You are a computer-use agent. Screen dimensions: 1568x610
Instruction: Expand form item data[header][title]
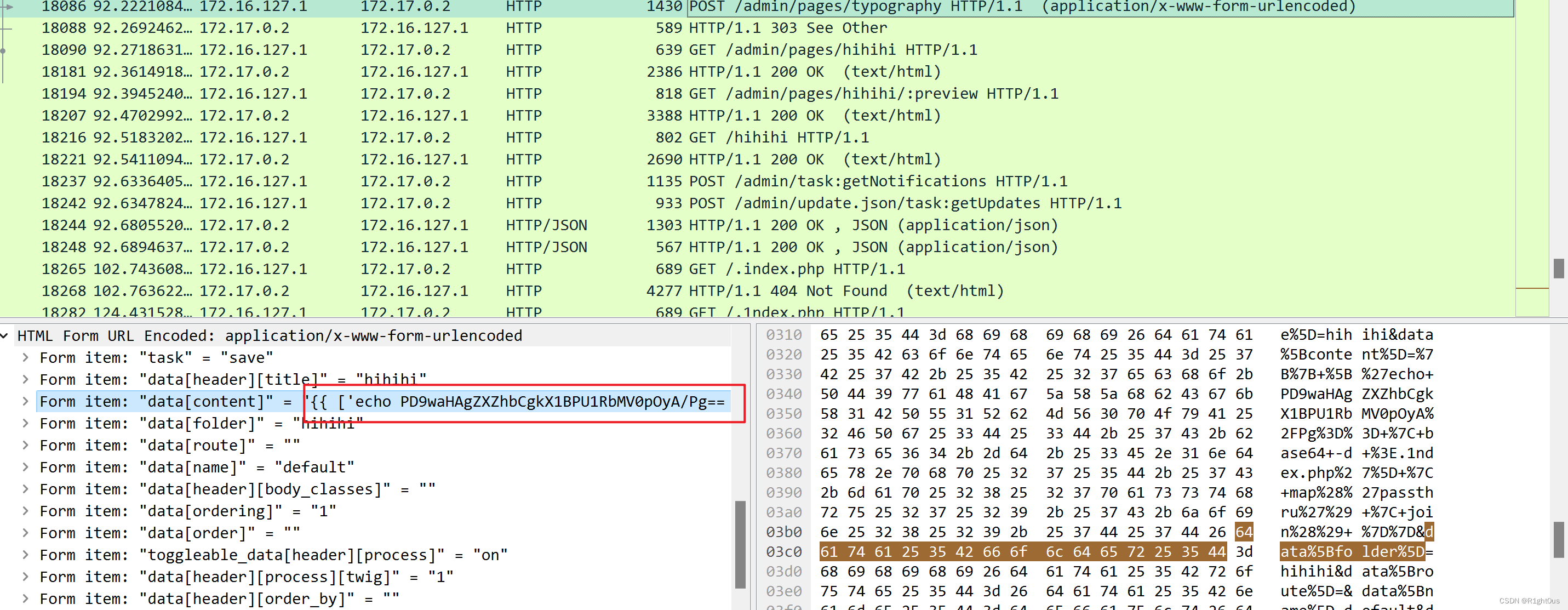[26, 379]
